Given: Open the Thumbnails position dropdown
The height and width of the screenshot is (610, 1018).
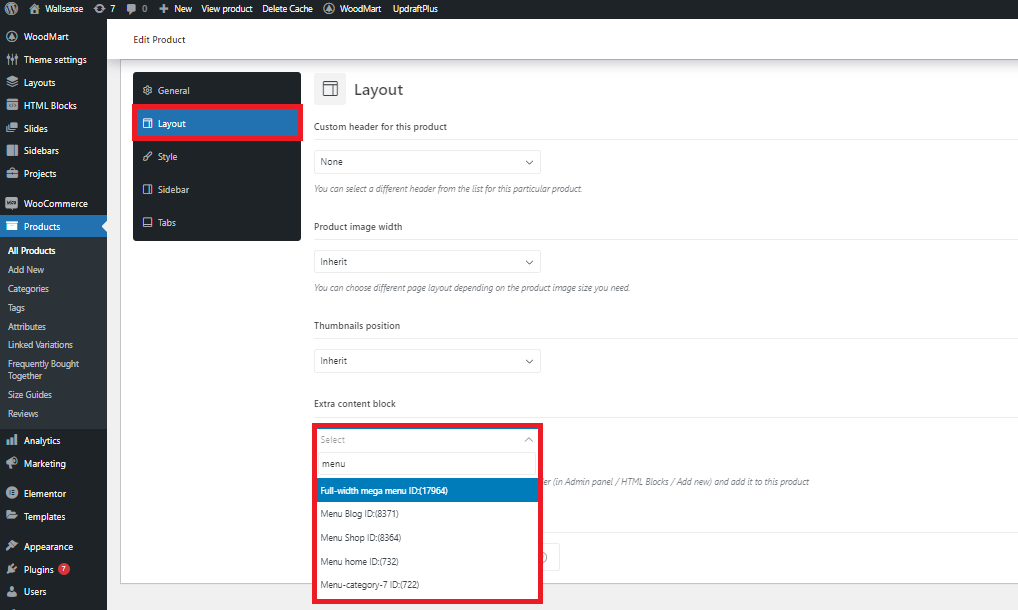Looking at the screenshot, I should (x=427, y=361).
